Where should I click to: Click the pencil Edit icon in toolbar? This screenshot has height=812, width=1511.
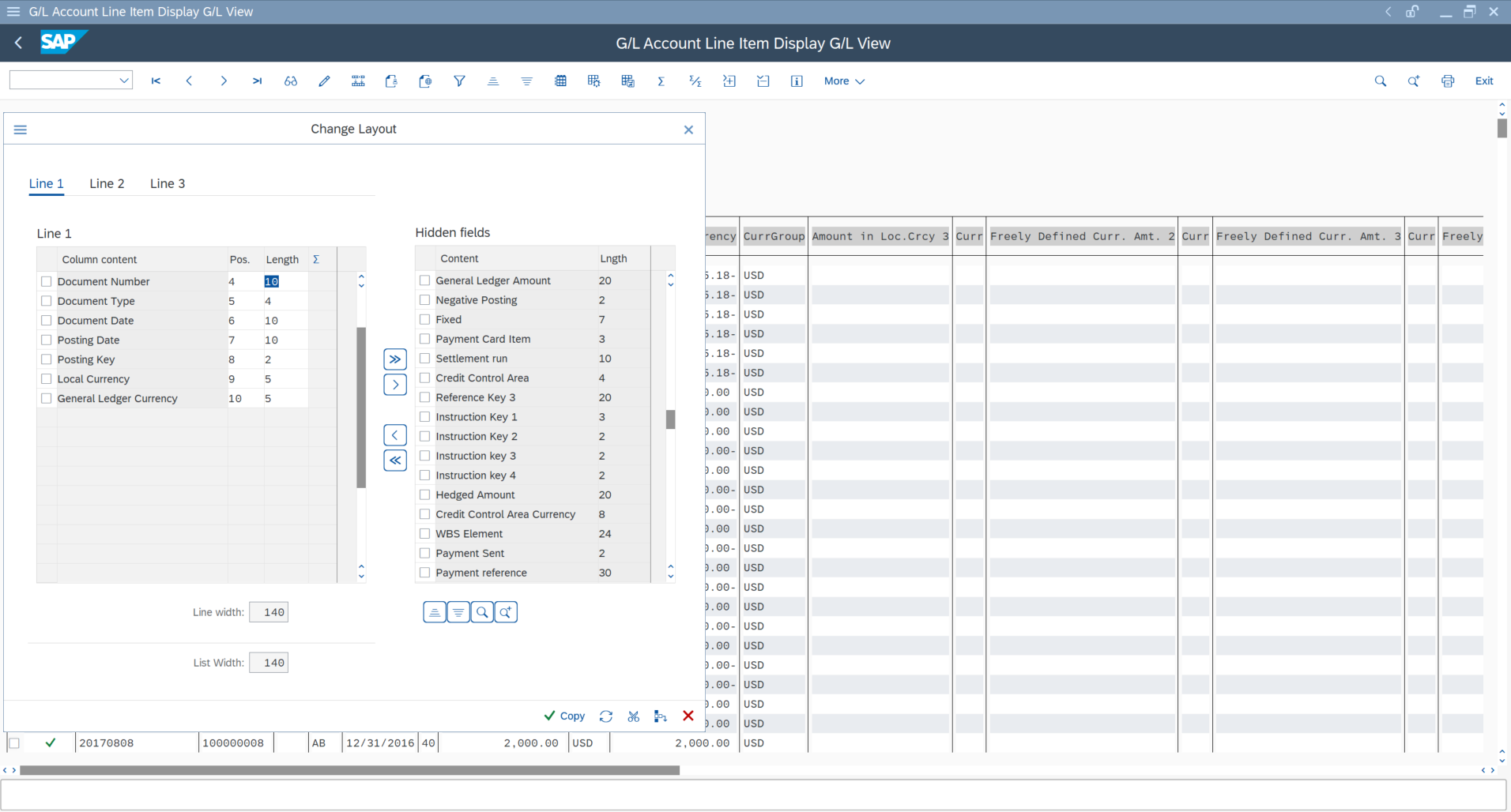tap(324, 81)
